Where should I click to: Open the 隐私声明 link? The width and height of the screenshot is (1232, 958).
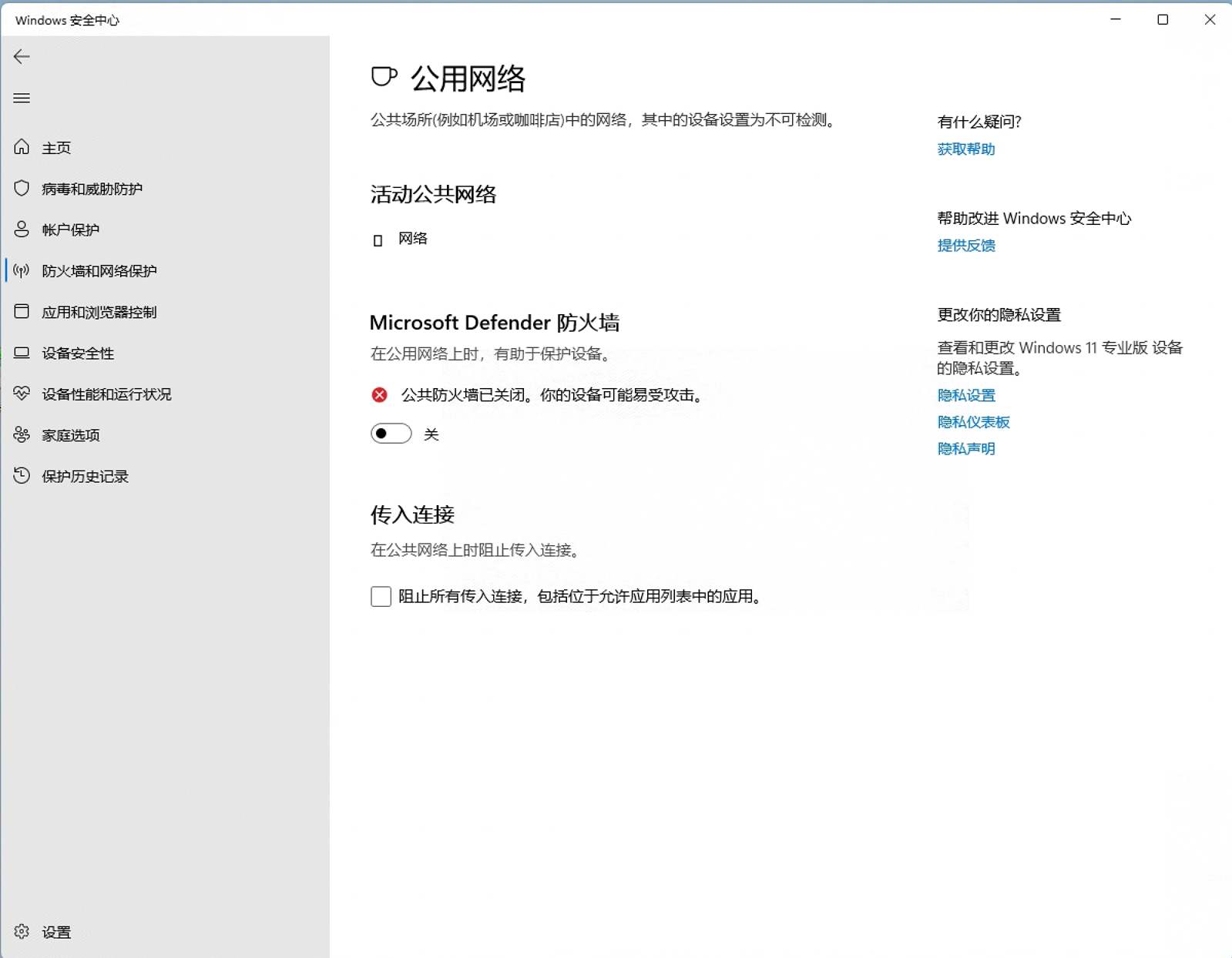coord(966,448)
